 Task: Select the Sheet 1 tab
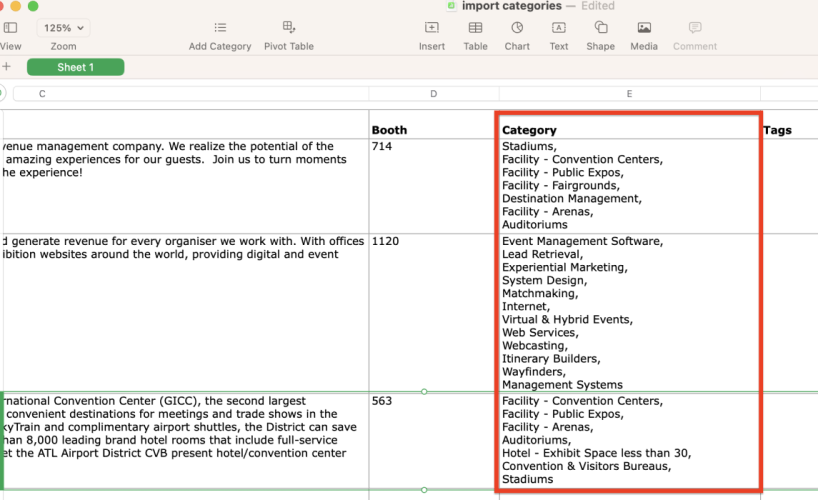point(76,67)
